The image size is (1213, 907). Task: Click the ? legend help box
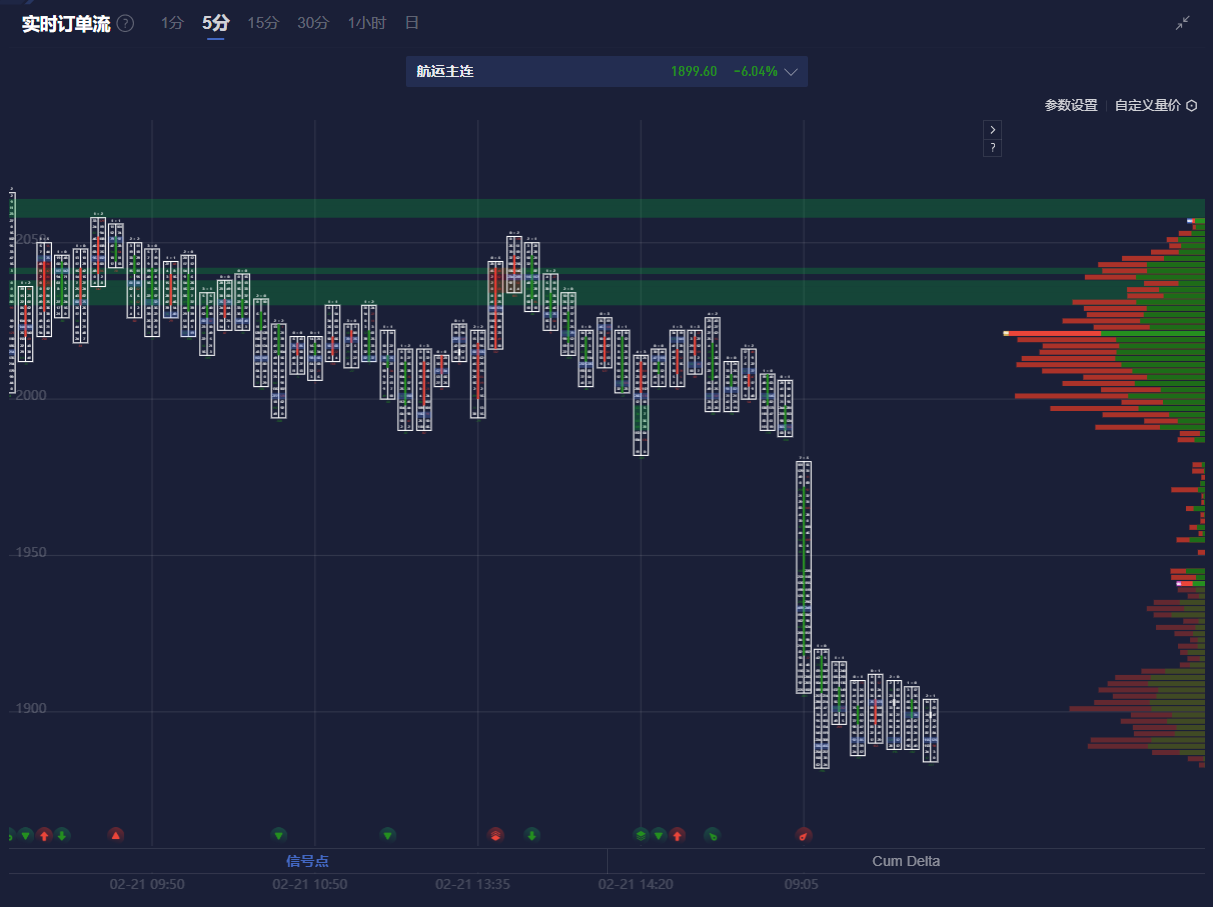pos(992,147)
